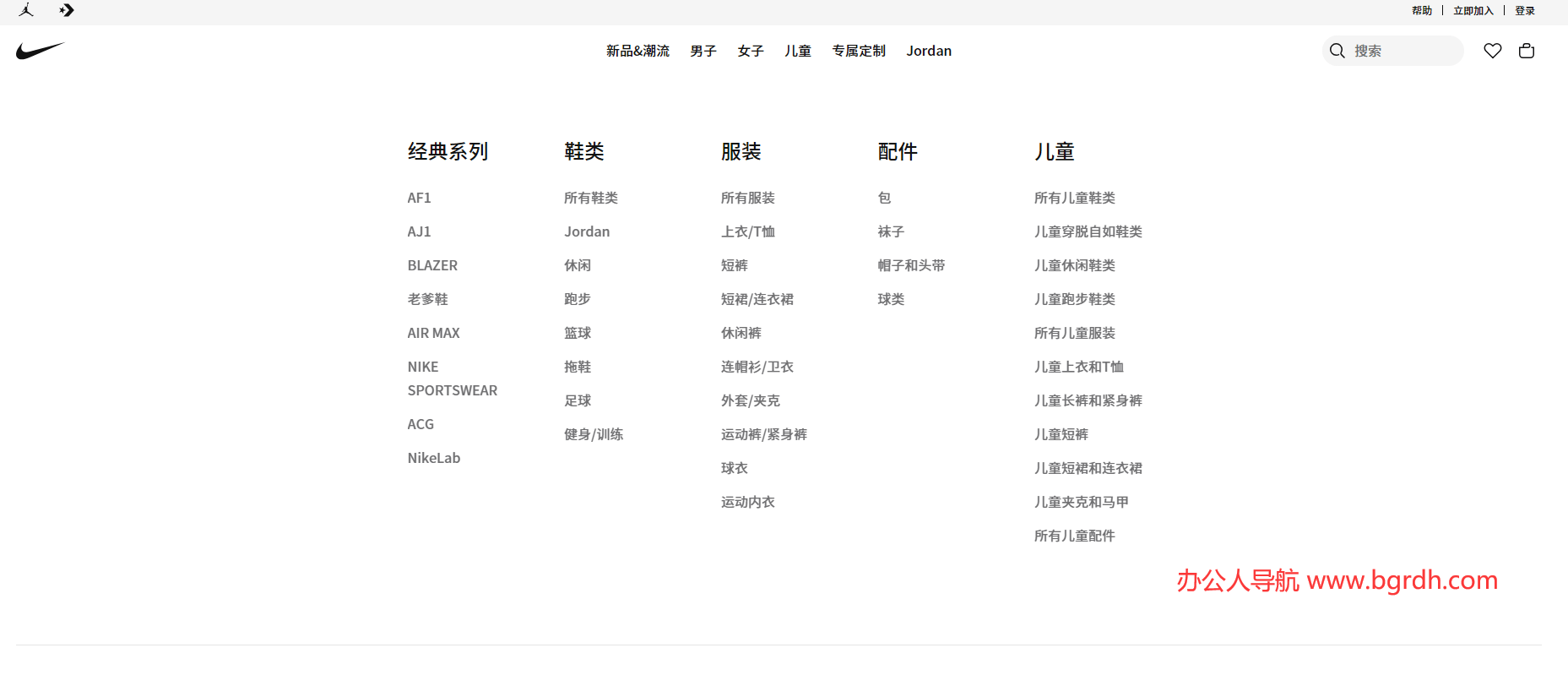1568x686 pixels.
Task: Open the 儿童 top navigation menu
Action: tap(798, 51)
